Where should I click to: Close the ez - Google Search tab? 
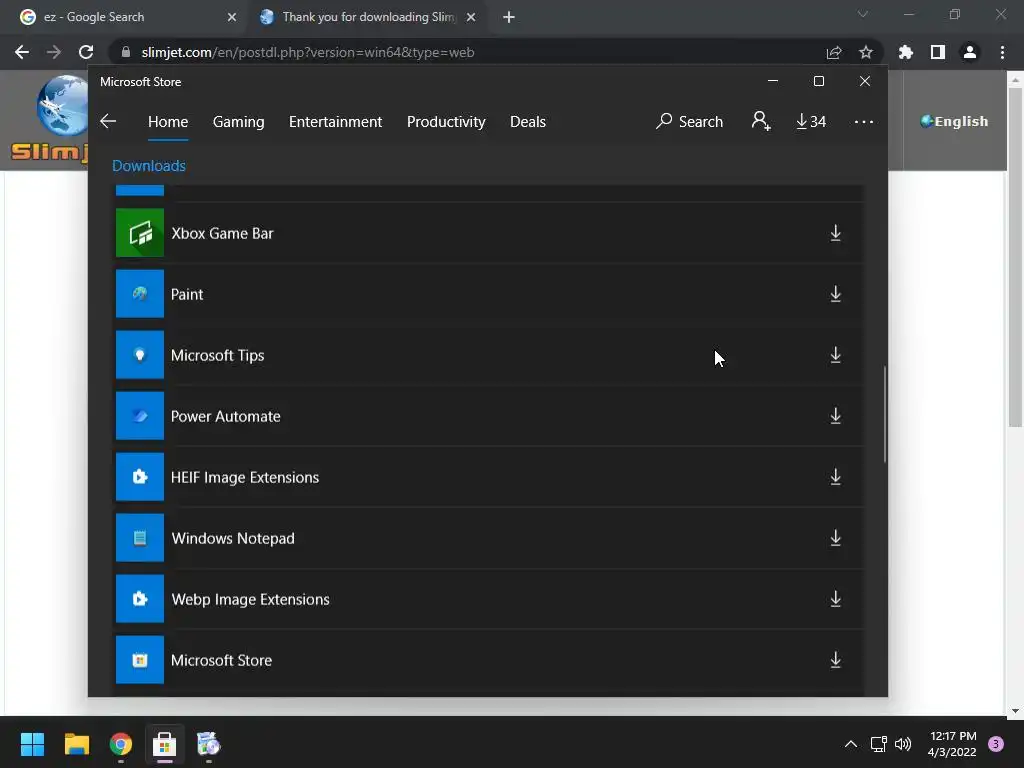pos(232,17)
